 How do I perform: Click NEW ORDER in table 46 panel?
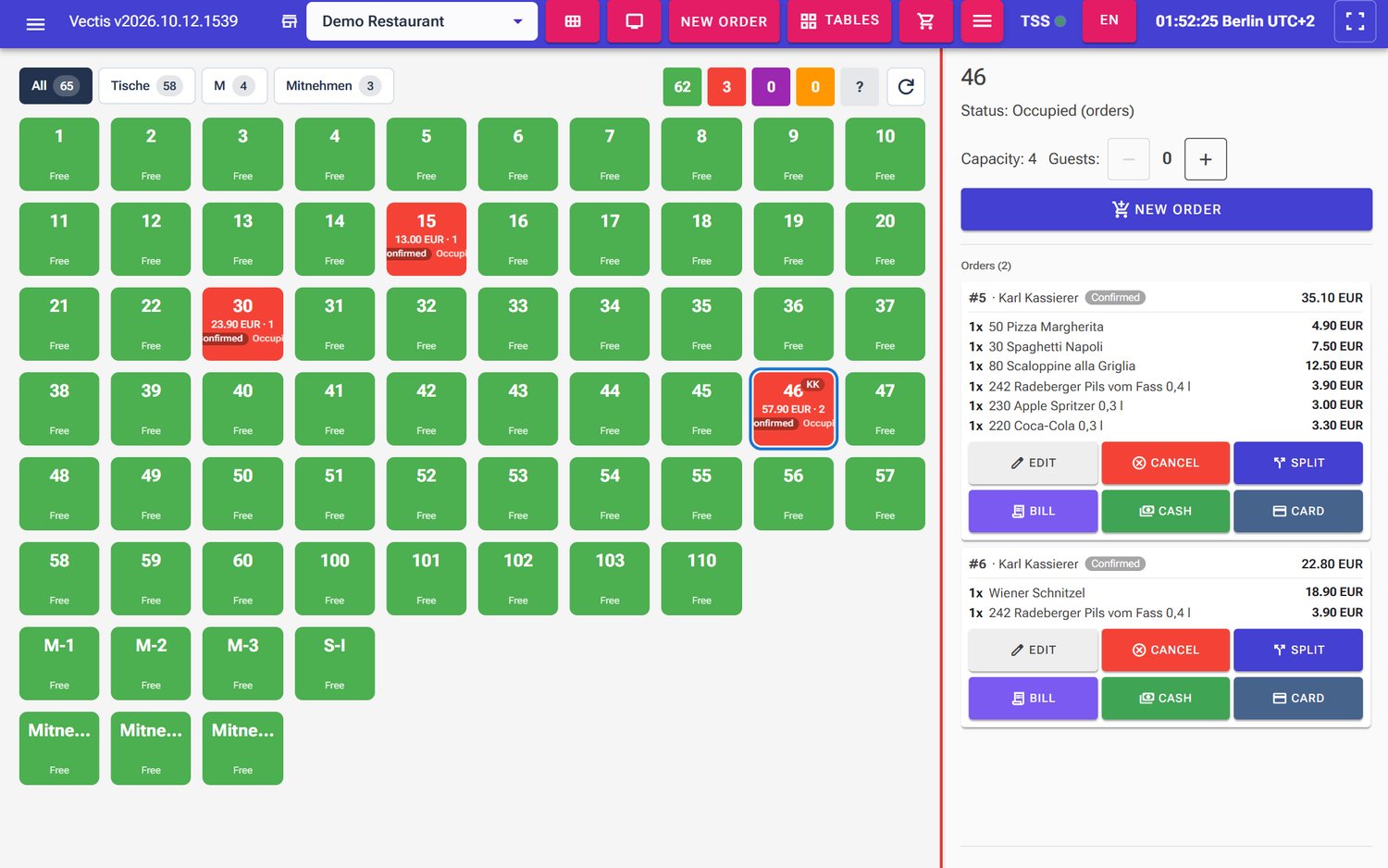click(x=1166, y=209)
